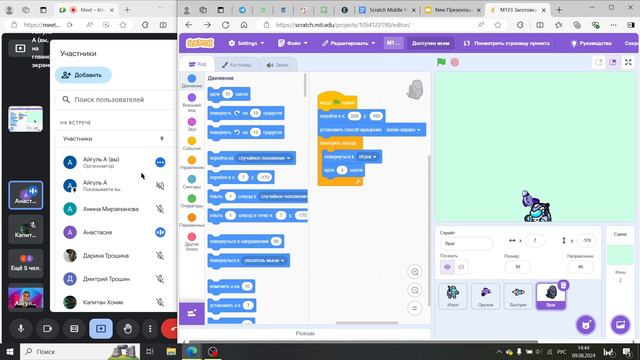Switch to large stage layout
The image size is (640, 360).
[x=613, y=62]
